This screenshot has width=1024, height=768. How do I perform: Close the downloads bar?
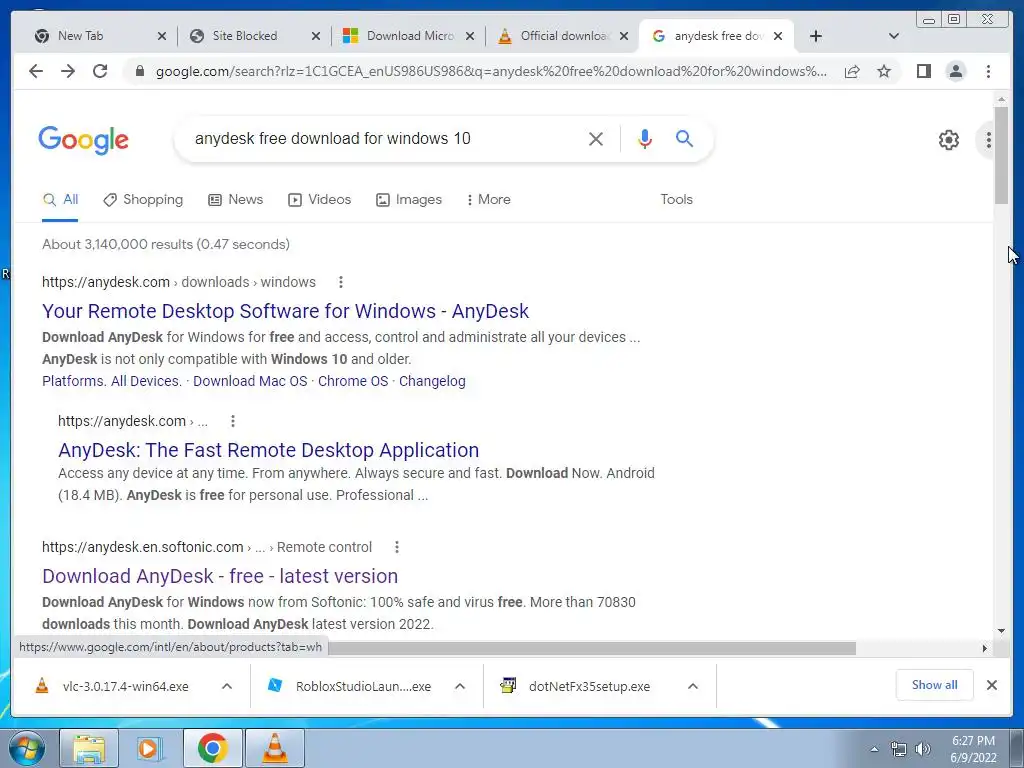tap(991, 685)
